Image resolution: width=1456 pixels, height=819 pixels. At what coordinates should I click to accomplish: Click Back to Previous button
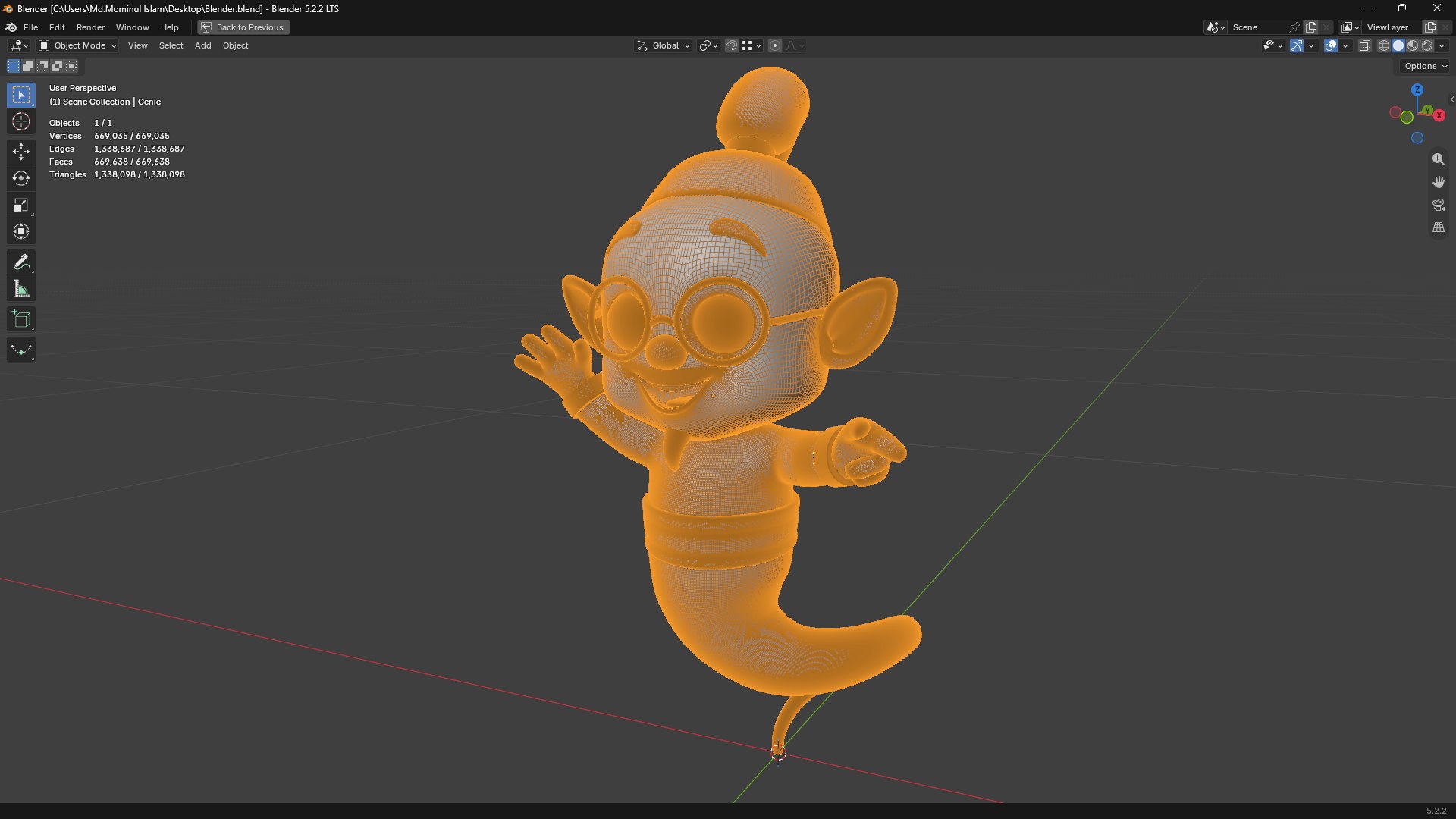[x=243, y=27]
